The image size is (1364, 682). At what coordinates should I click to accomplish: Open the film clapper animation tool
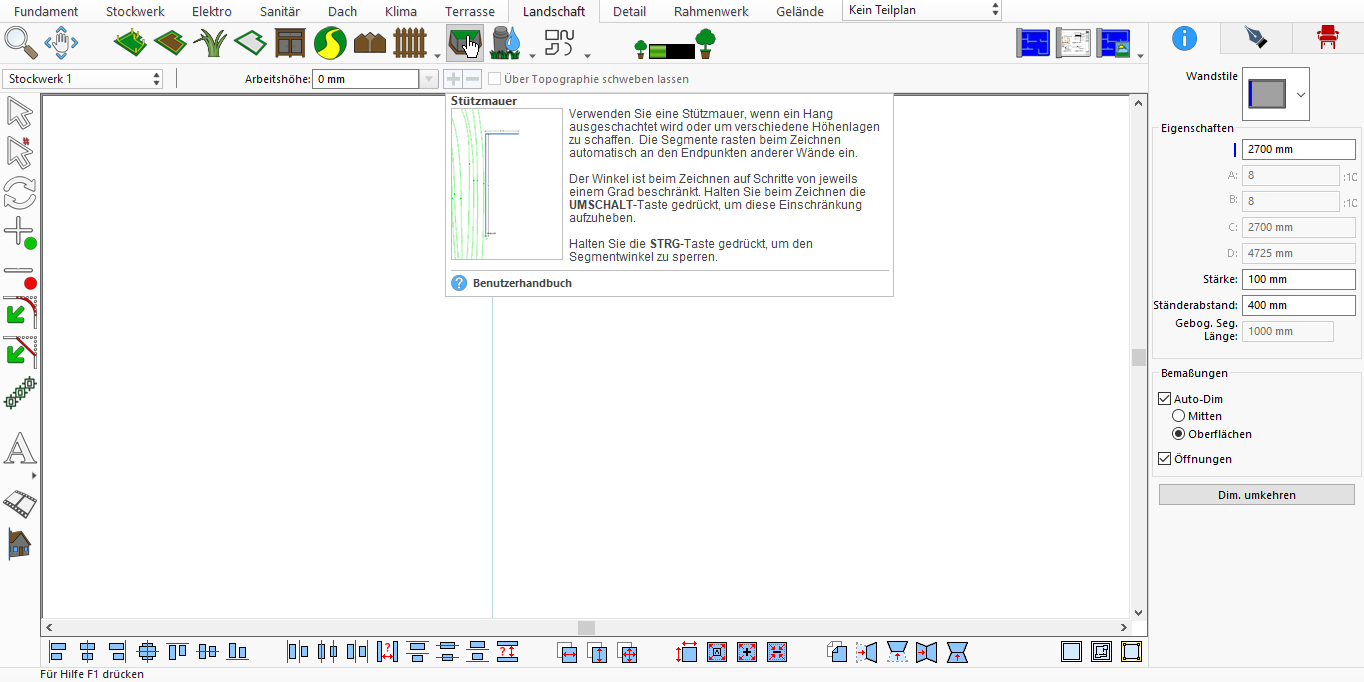click(20, 503)
